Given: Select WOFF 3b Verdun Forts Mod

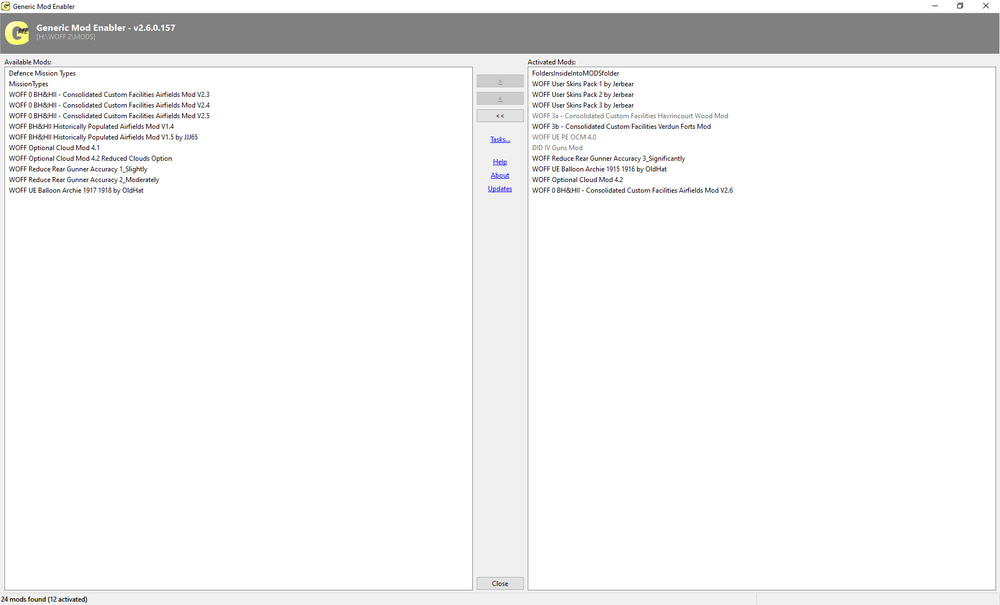Looking at the screenshot, I should pos(622,126).
